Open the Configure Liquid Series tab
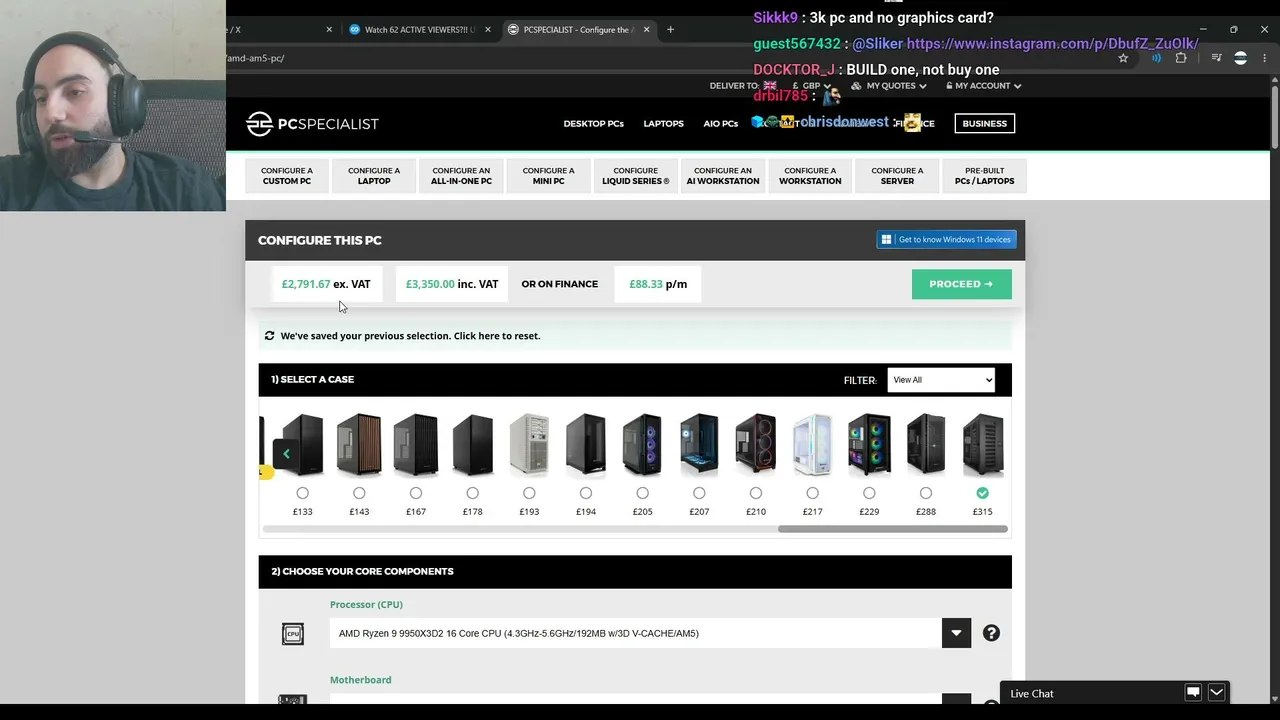Viewport: 1280px width, 720px height. 636,176
